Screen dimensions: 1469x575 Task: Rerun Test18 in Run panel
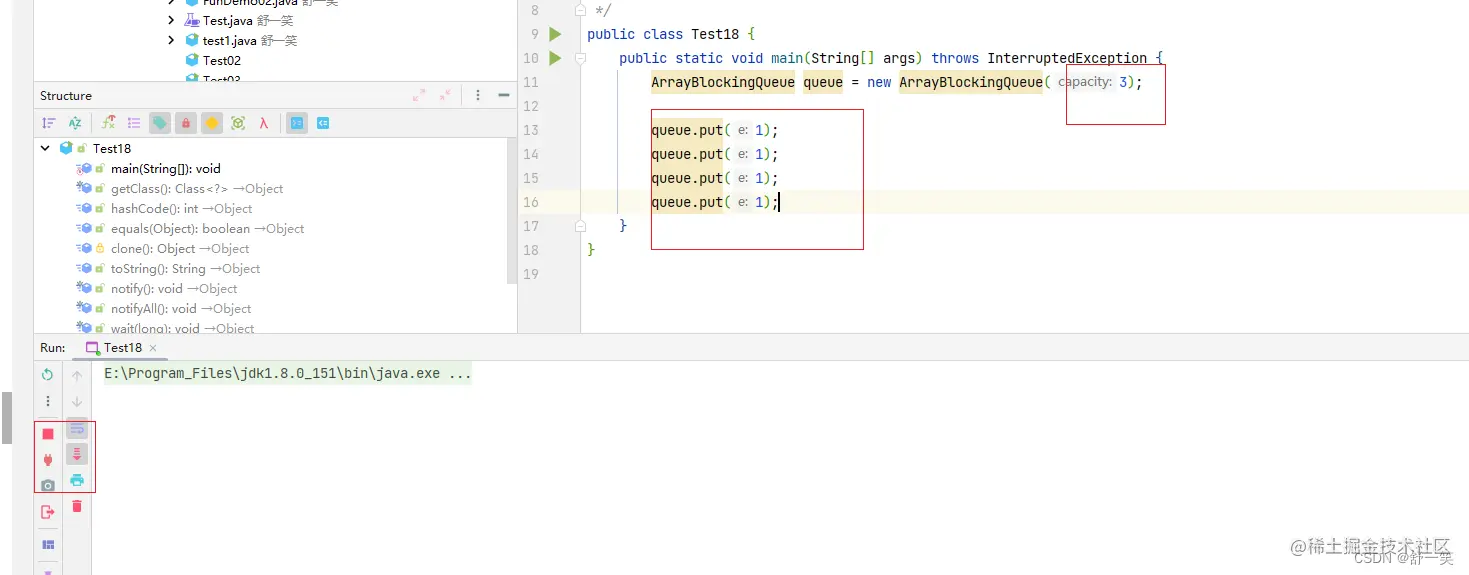click(x=47, y=375)
